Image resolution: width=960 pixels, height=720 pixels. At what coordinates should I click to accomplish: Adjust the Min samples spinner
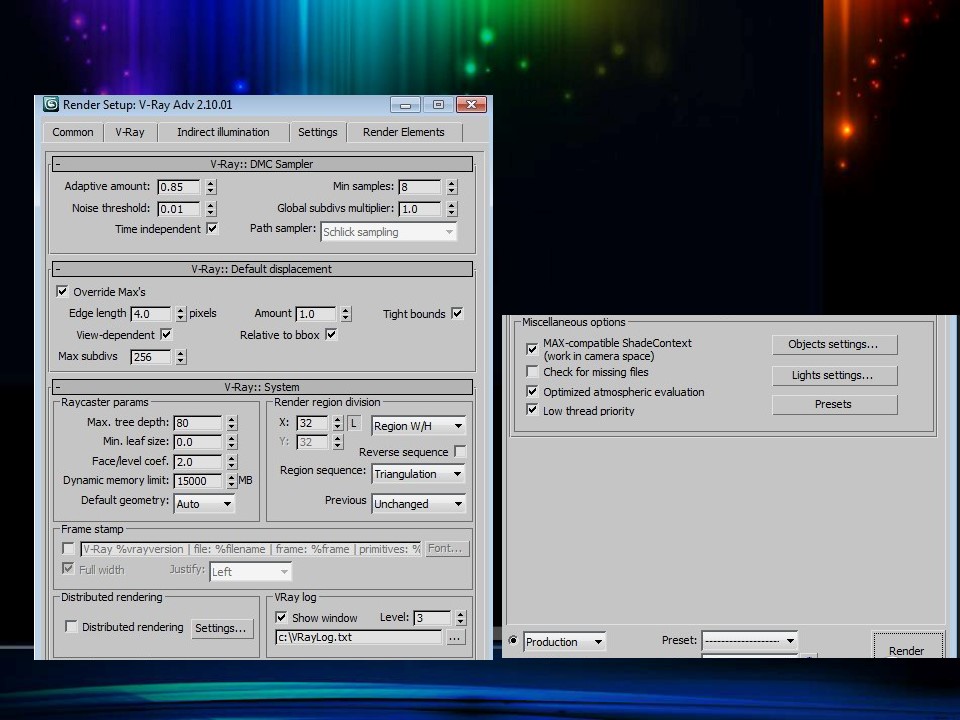click(452, 187)
